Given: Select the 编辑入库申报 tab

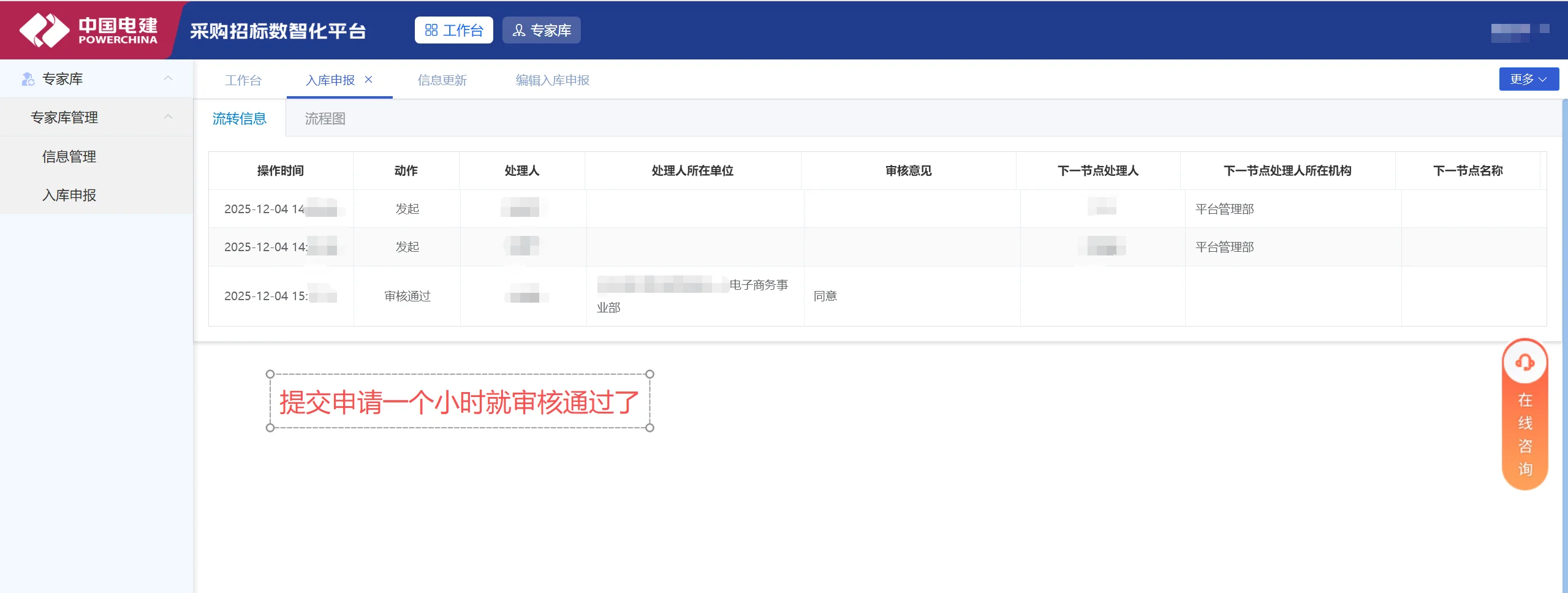Looking at the screenshot, I should (551, 80).
